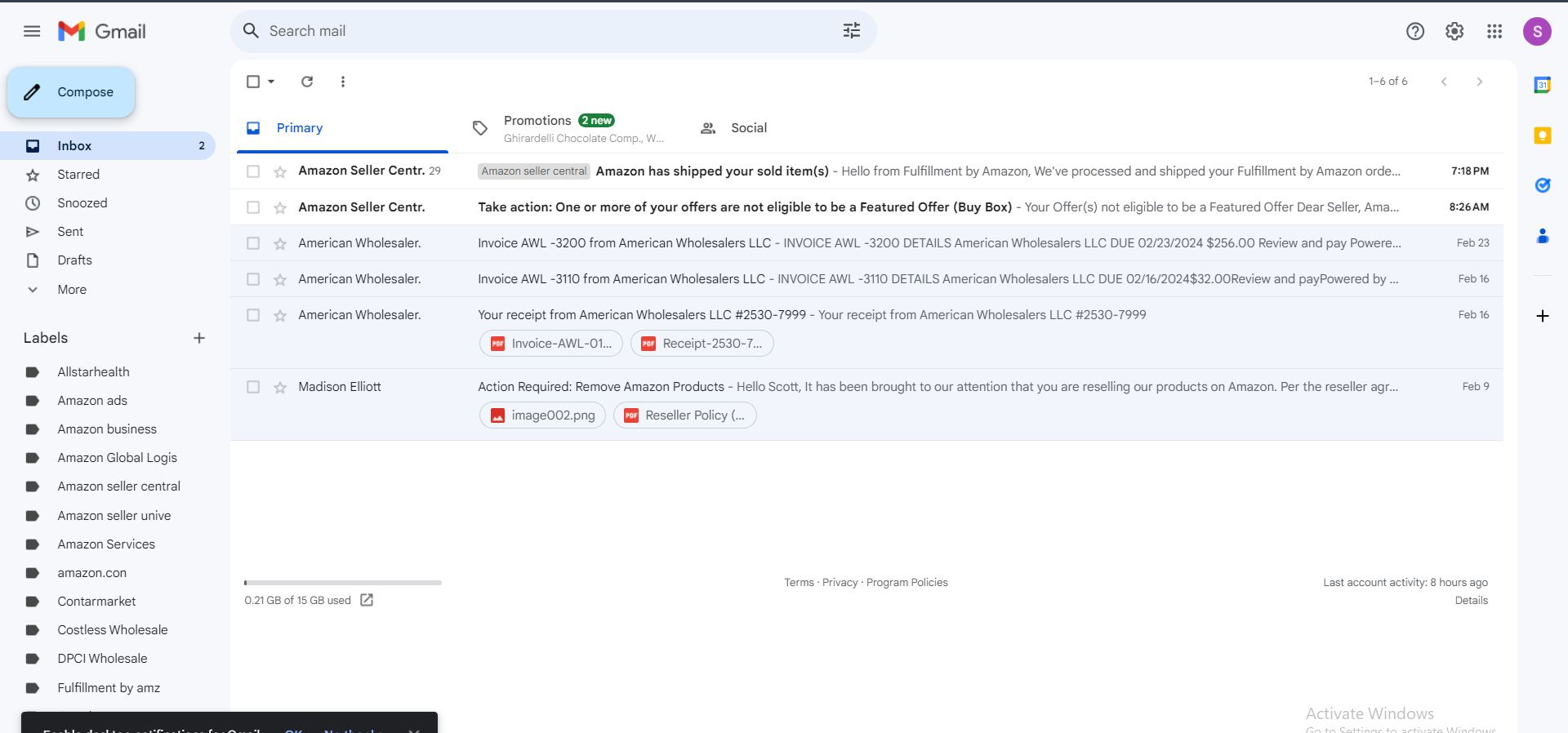
Task: Star the Madison Elliott email
Action: (x=280, y=387)
